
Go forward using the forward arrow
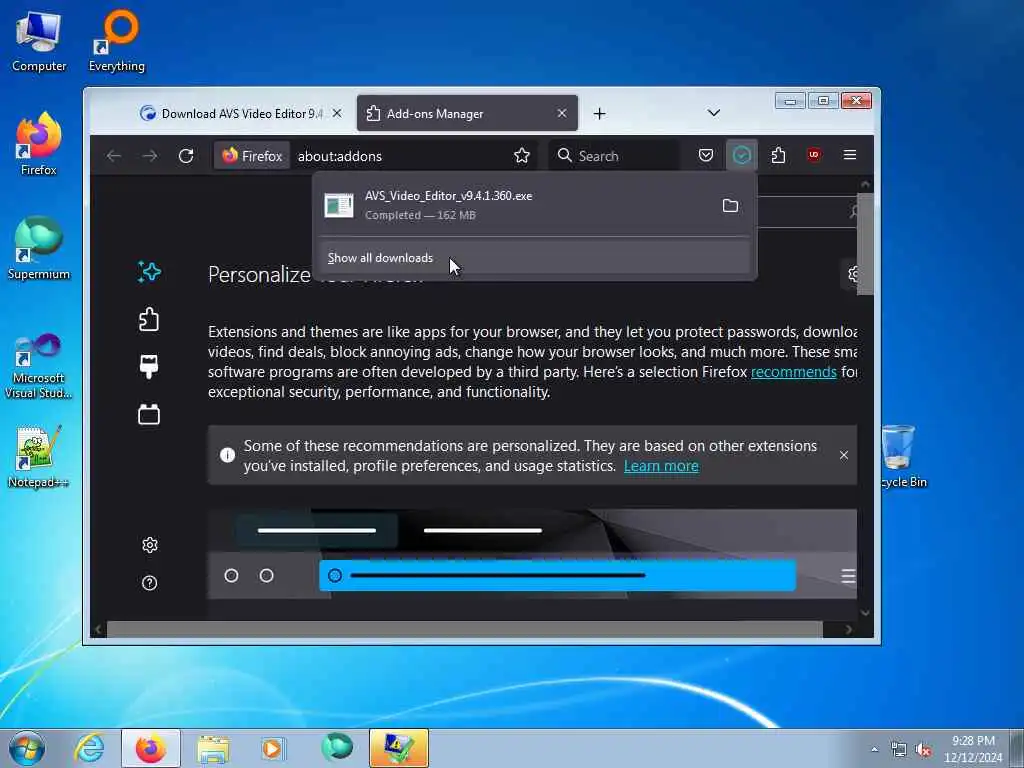[x=150, y=155]
